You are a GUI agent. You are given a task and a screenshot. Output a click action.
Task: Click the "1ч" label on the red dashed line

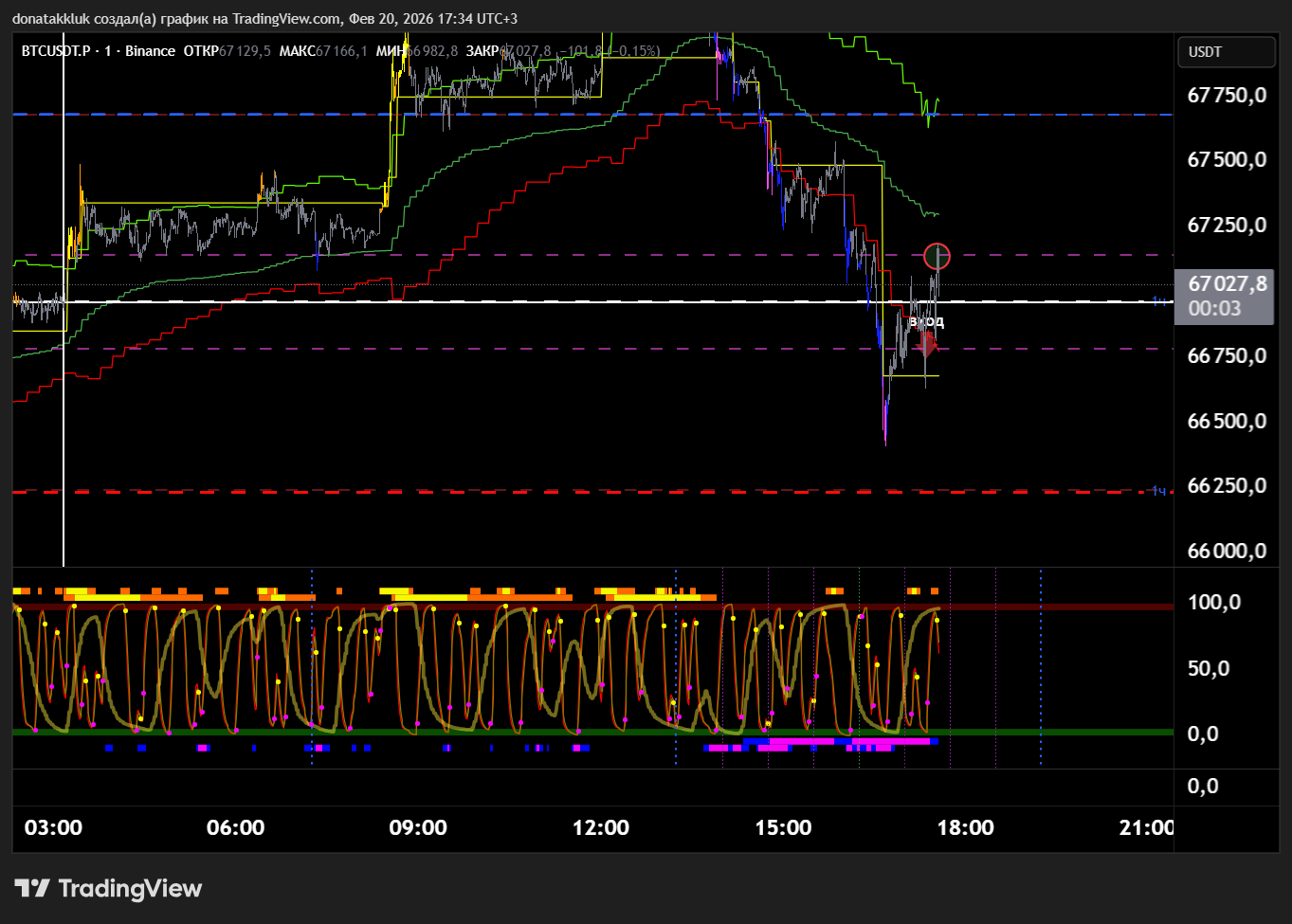1158,491
